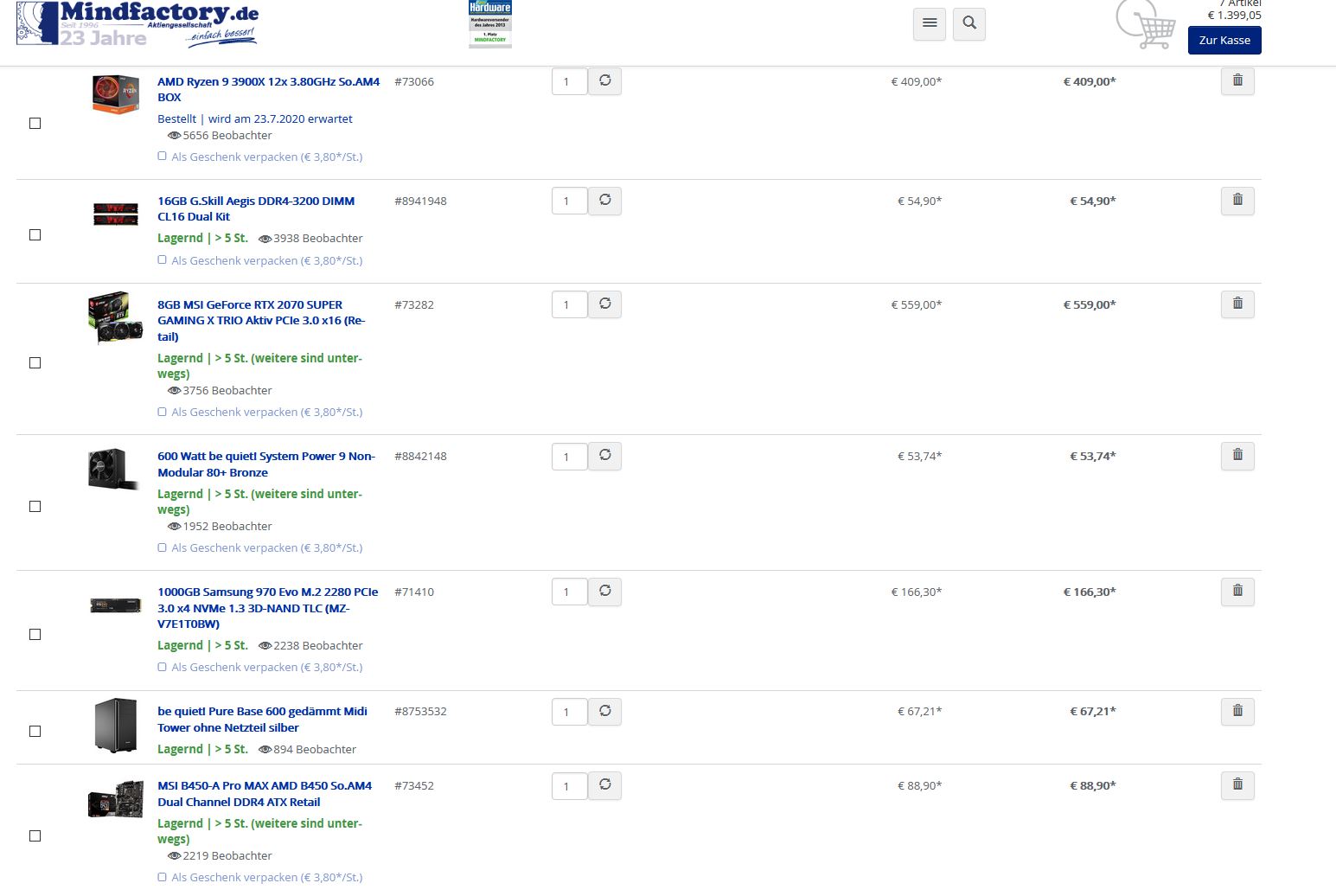Open the Hardware award badge
Screen dimensions: 1336x896
(490, 23)
